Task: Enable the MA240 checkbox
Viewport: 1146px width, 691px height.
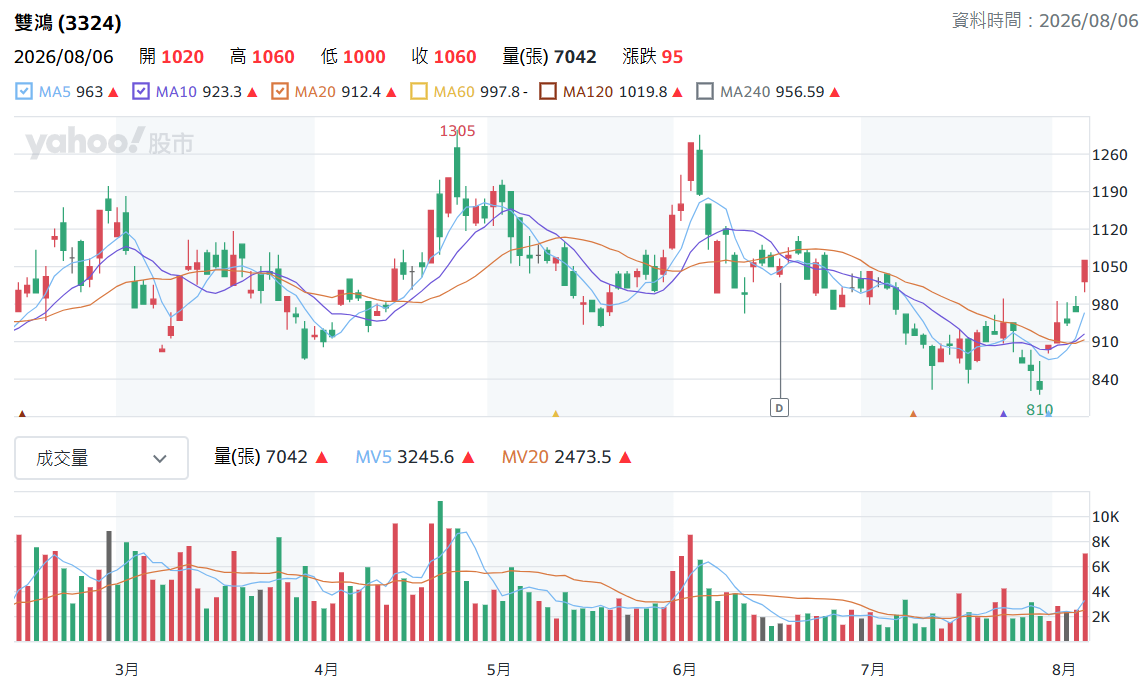Action: point(705,91)
